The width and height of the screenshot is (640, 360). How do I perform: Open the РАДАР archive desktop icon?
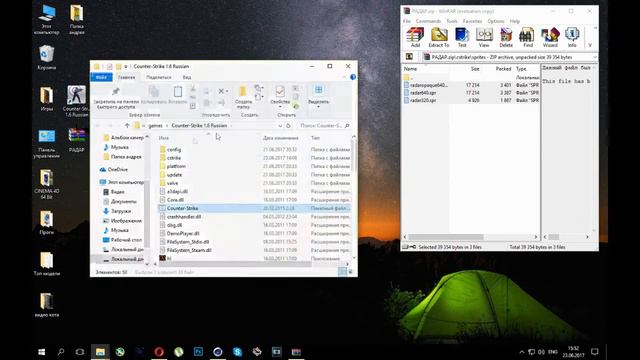coord(76,140)
